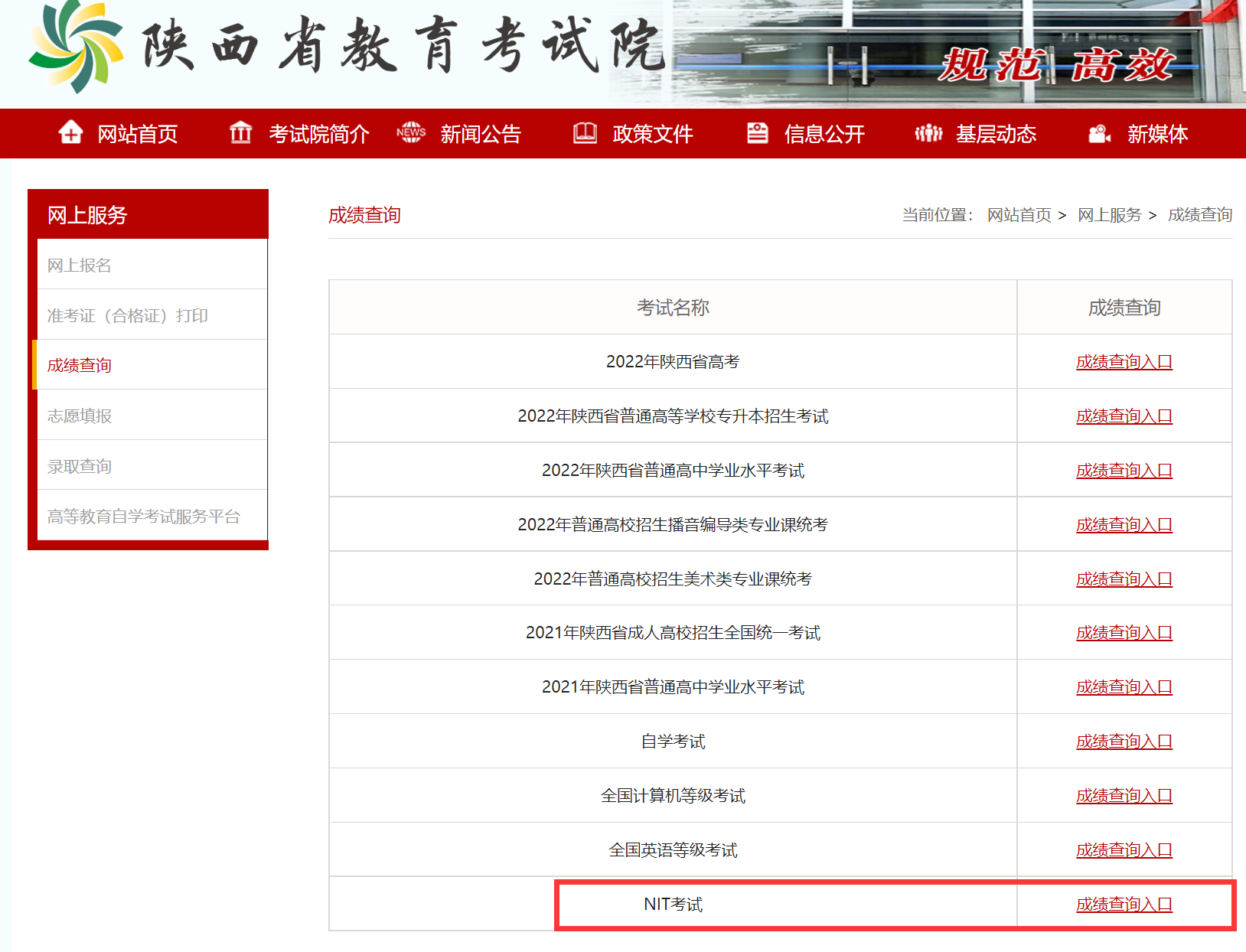The height and width of the screenshot is (952, 1246).
Task: Click the building icon beside 考试院简介
Action: coord(240,133)
